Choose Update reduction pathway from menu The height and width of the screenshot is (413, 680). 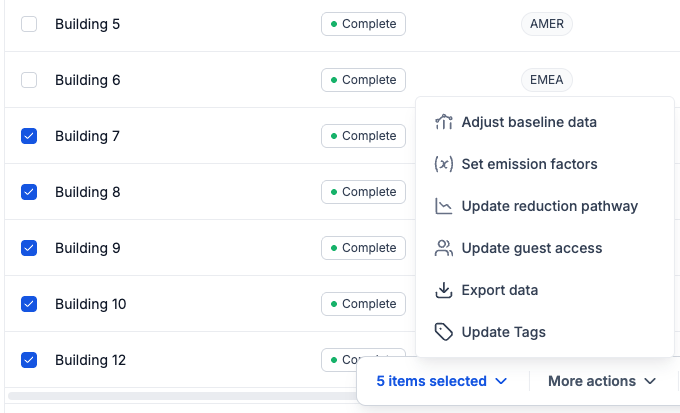[549, 206]
